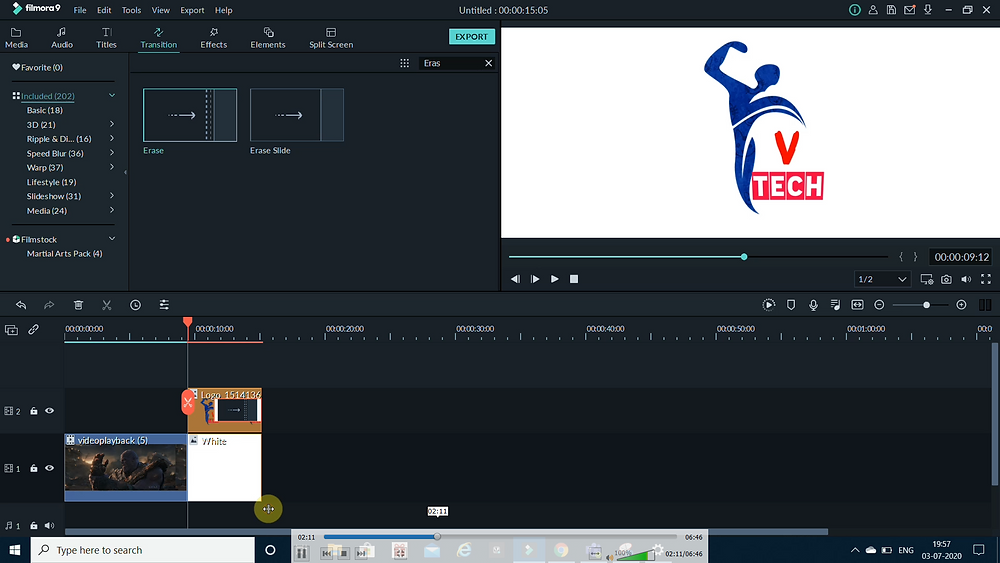The image size is (1000, 563).
Task: Zoom out timeline with minus icon
Action: (879, 305)
